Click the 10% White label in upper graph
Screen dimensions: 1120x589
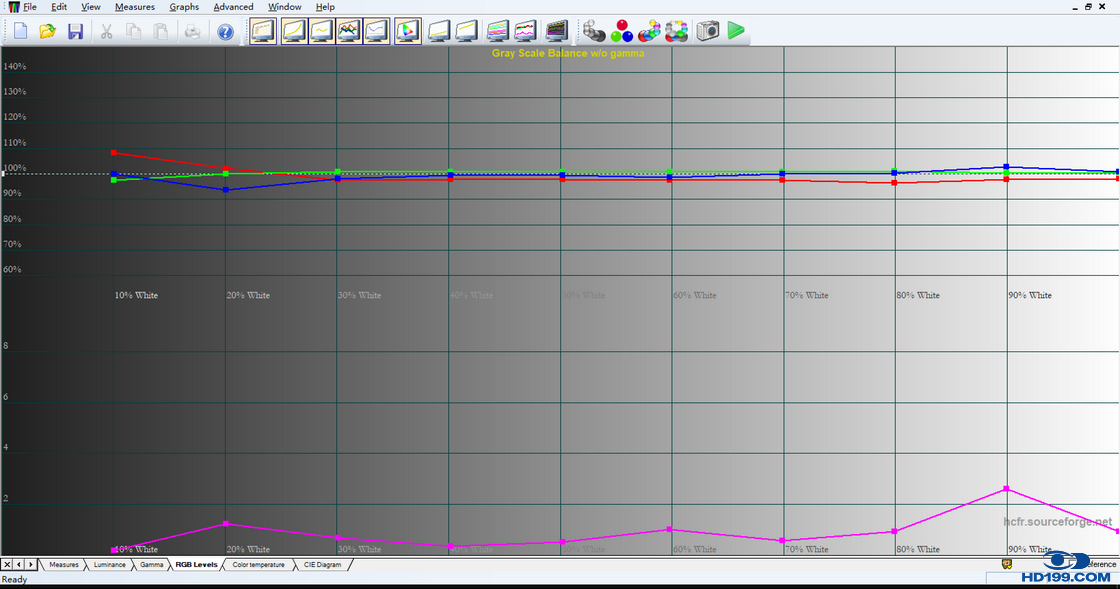click(x=136, y=296)
